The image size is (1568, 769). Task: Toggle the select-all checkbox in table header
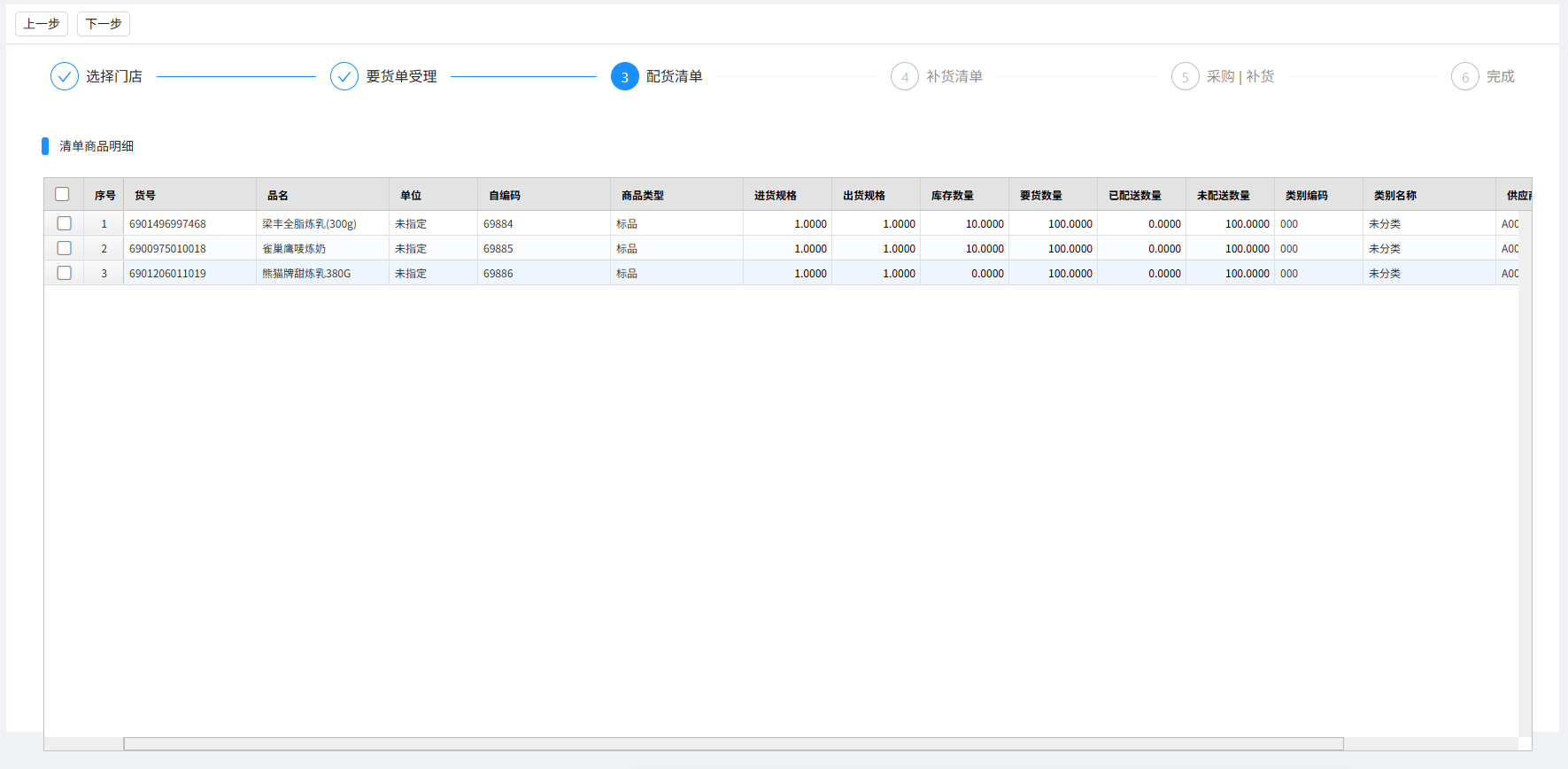pos(62,194)
